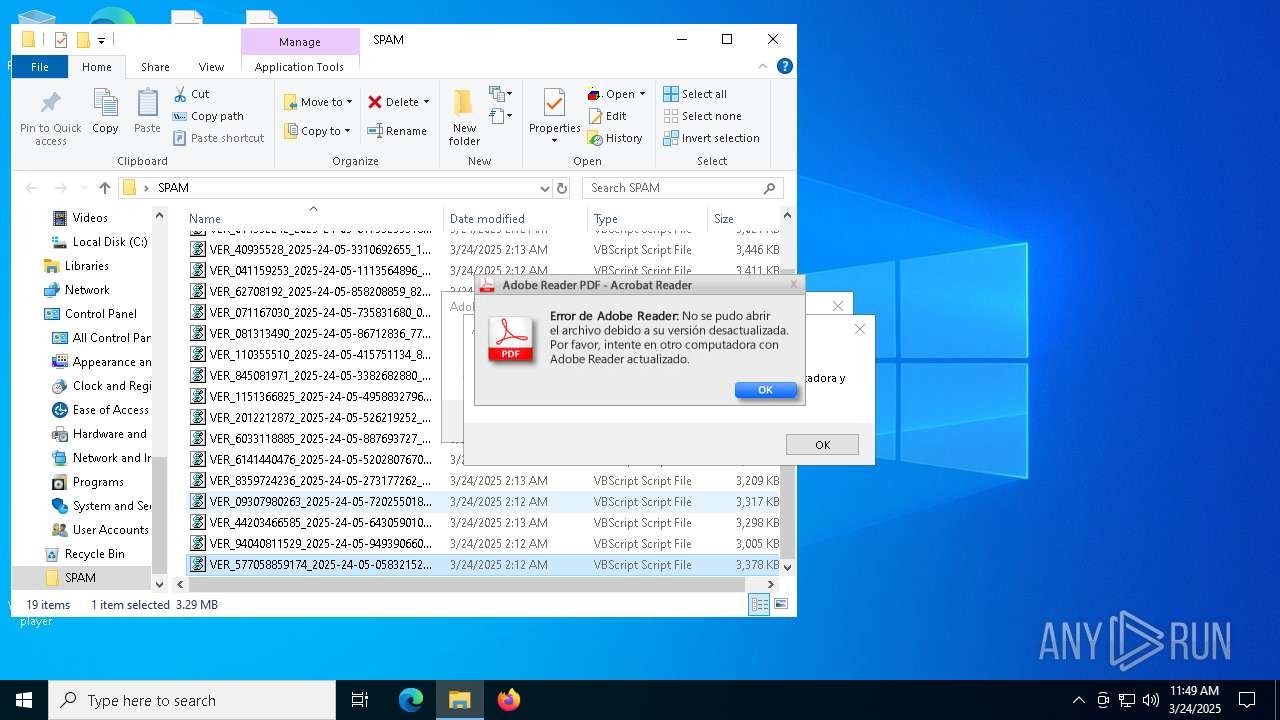Screen dimensions: 1280x720
Task: Click the Properties icon
Action: pyautogui.click(x=554, y=105)
